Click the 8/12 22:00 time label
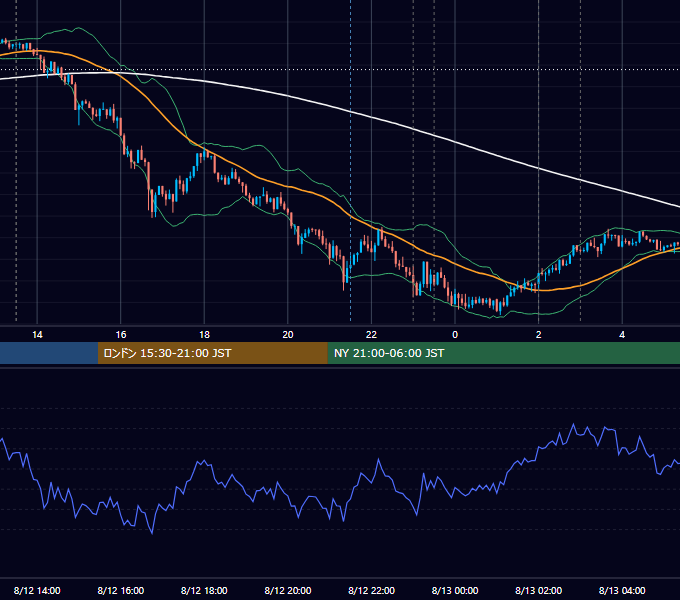 [372, 590]
